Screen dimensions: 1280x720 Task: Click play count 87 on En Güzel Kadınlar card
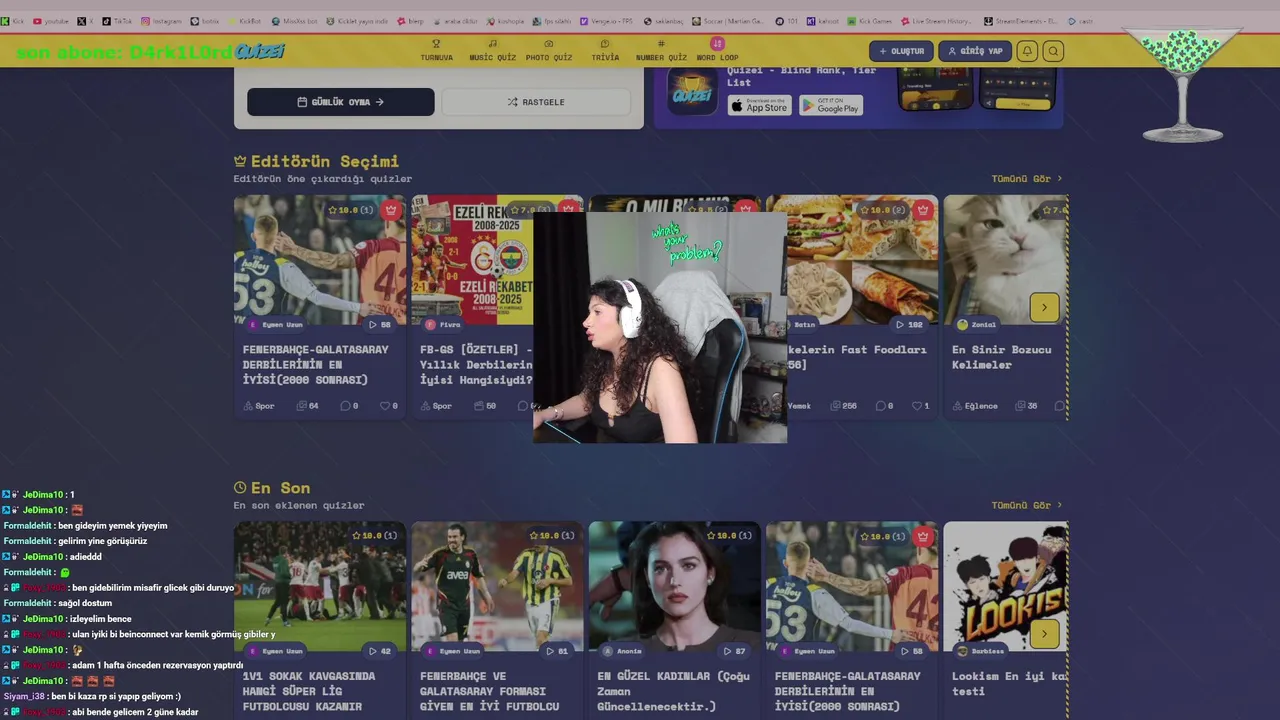[735, 651]
